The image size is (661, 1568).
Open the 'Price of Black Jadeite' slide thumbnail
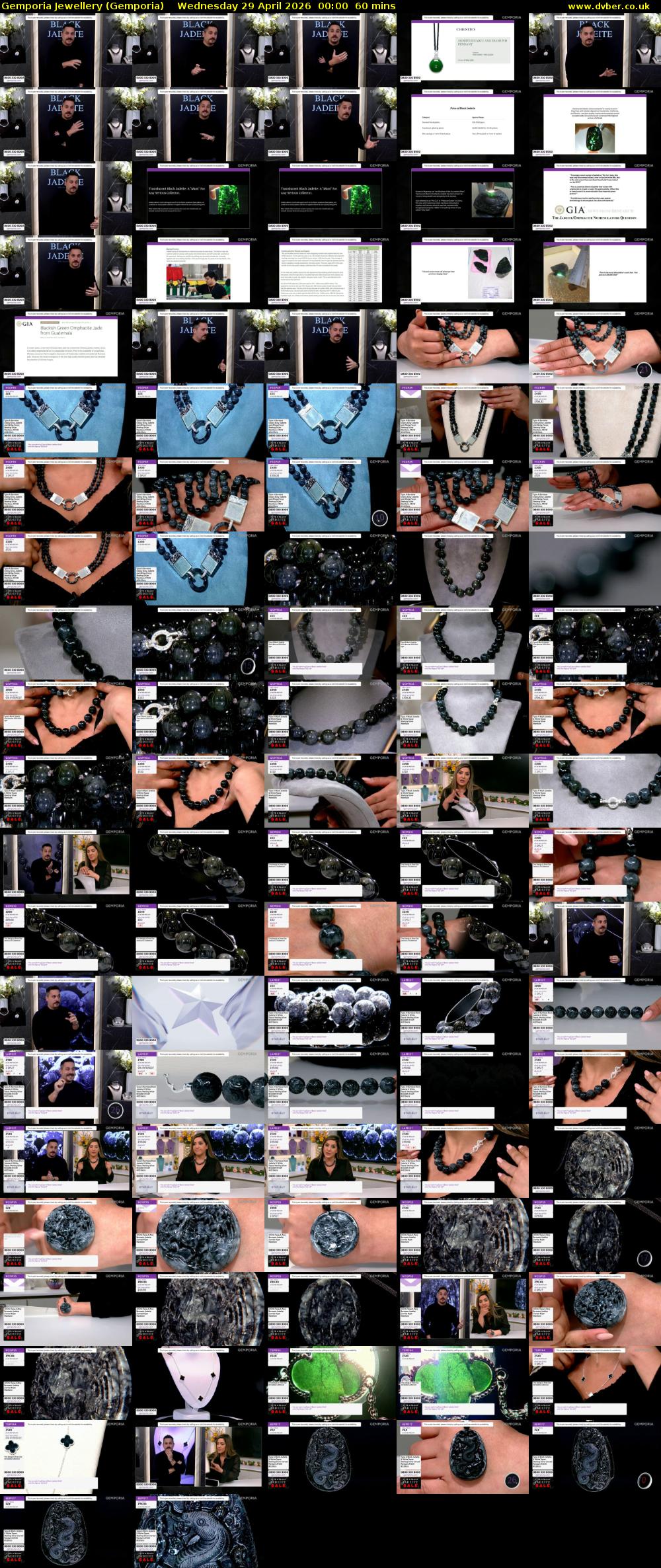tap(463, 124)
